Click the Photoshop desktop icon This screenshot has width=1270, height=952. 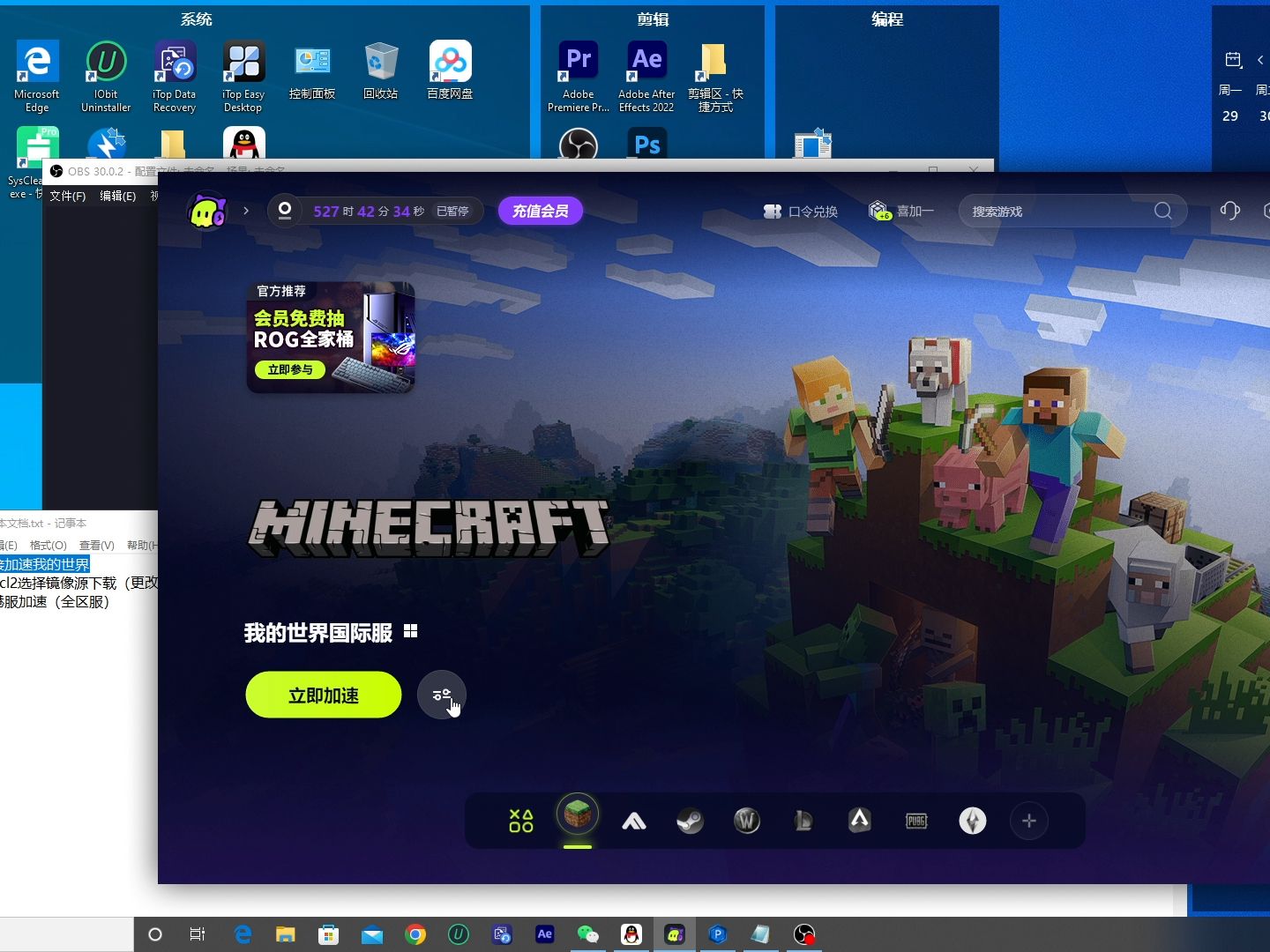[x=647, y=145]
